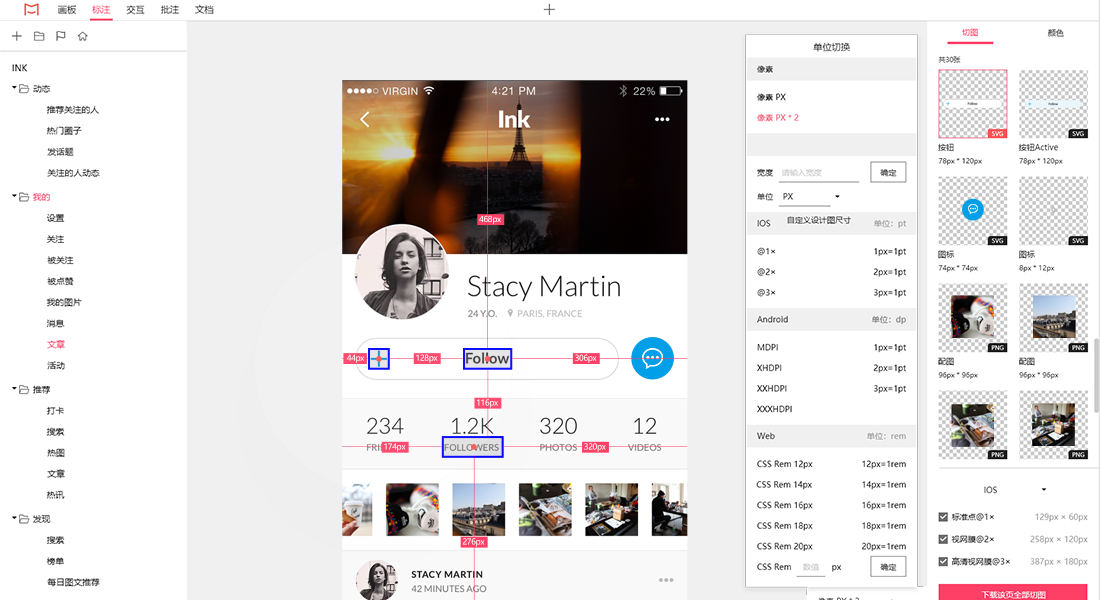The image size is (1100, 600).
Task: Toggle the 标准点@1× checkbox
Action: (x=943, y=516)
